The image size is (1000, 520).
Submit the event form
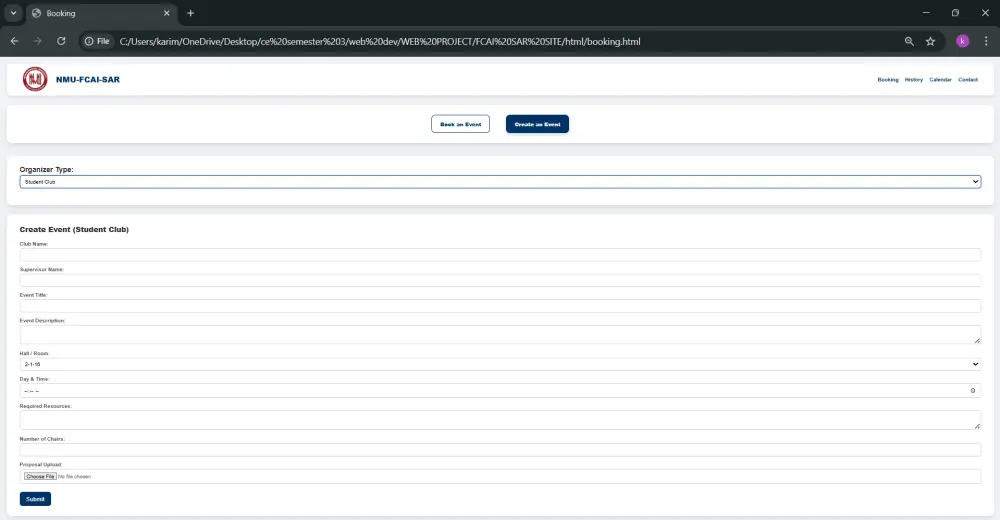pyautogui.click(x=35, y=499)
